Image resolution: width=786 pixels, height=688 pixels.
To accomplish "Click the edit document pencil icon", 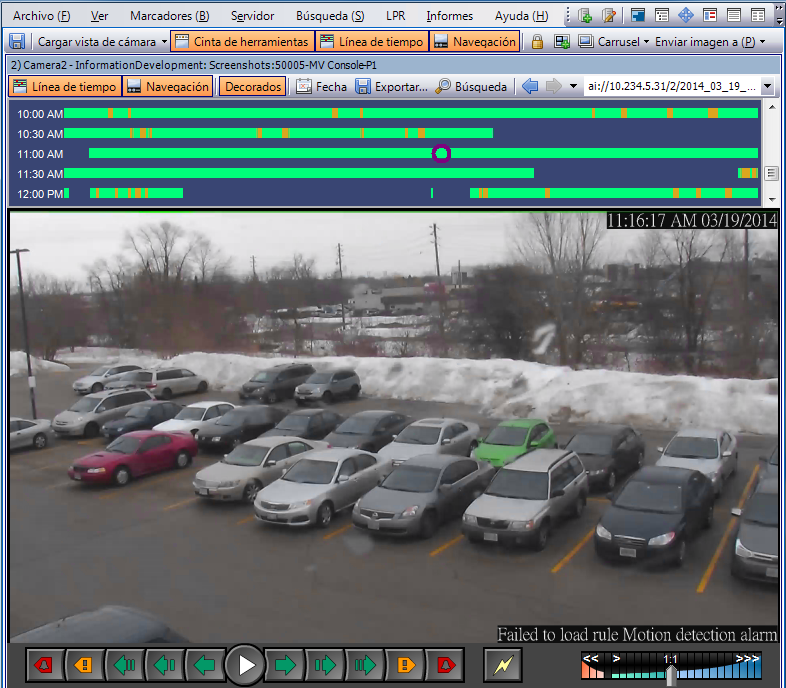I will pos(609,16).
